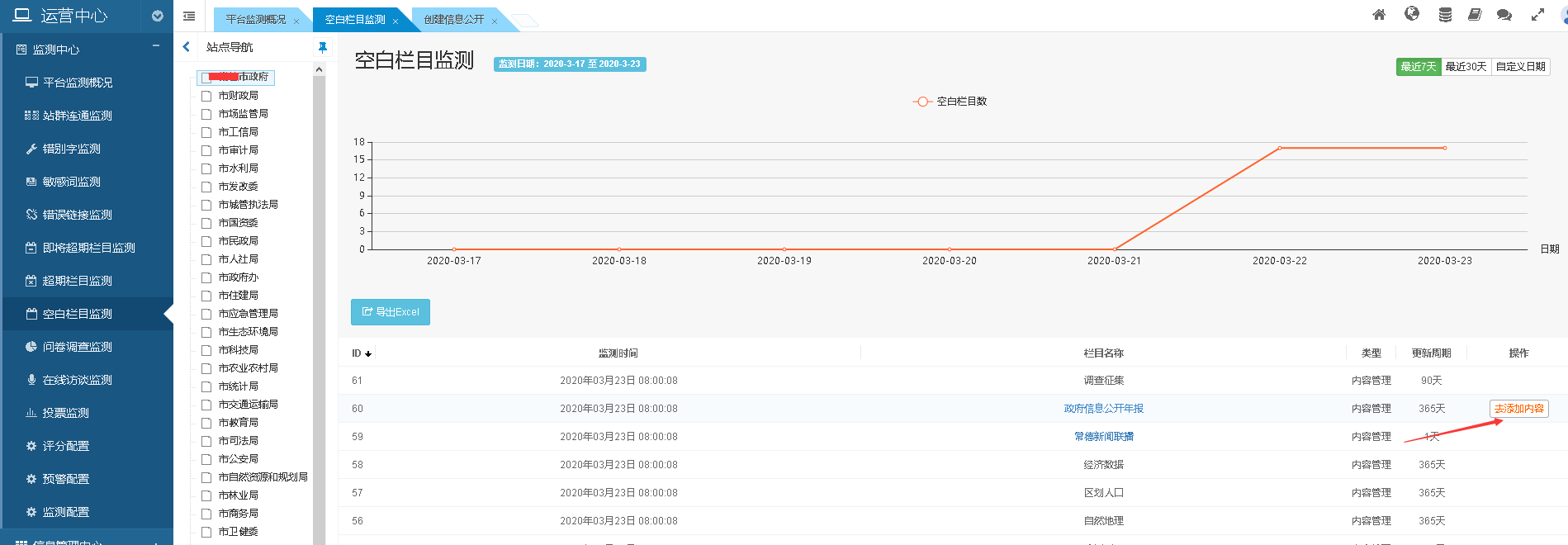
Task: Click the 导出Excel button
Action: tap(391, 312)
